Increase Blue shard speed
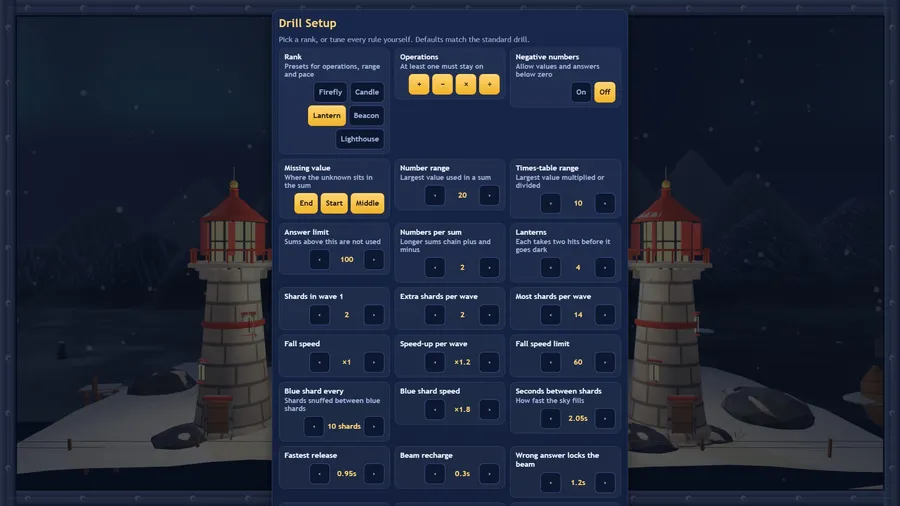 (489, 410)
